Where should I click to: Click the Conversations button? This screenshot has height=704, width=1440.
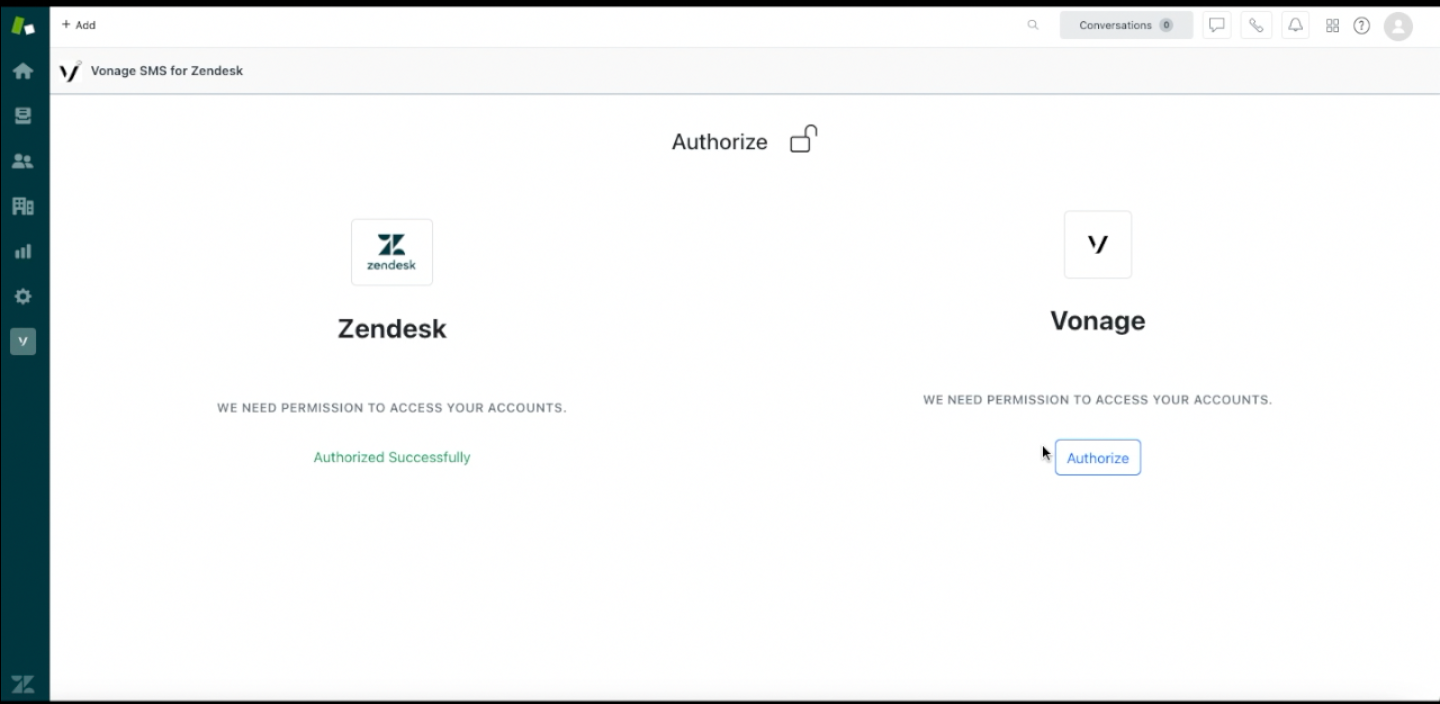pos(1126,25)
